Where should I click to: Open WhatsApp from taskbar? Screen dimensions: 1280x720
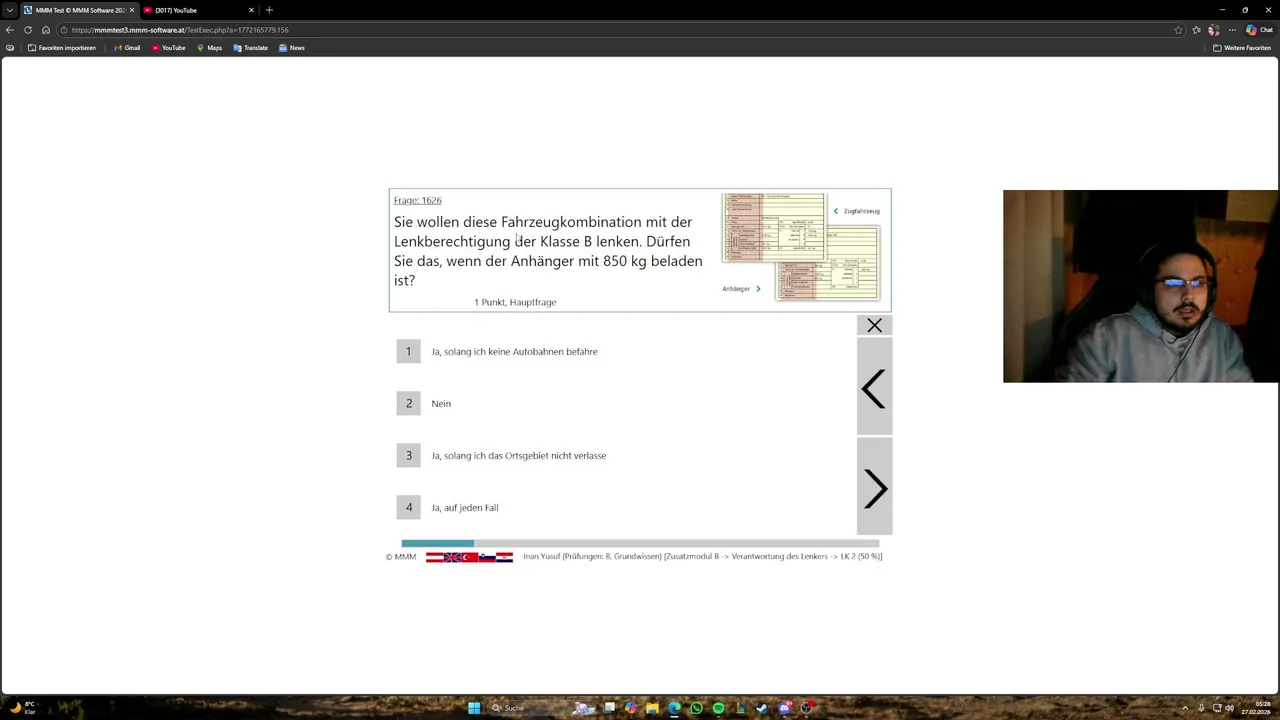(x=696, y=708)
